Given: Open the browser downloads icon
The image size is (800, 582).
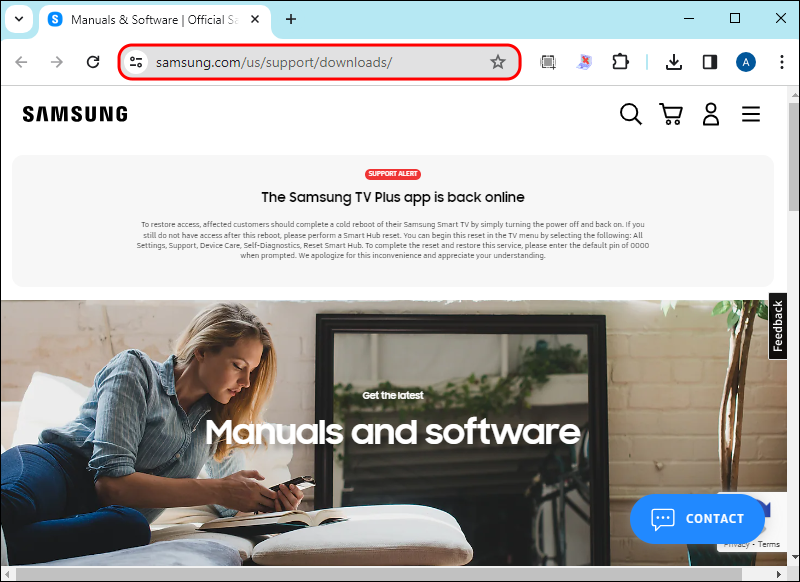Looking at the screenshot, I should click(673, 62).
